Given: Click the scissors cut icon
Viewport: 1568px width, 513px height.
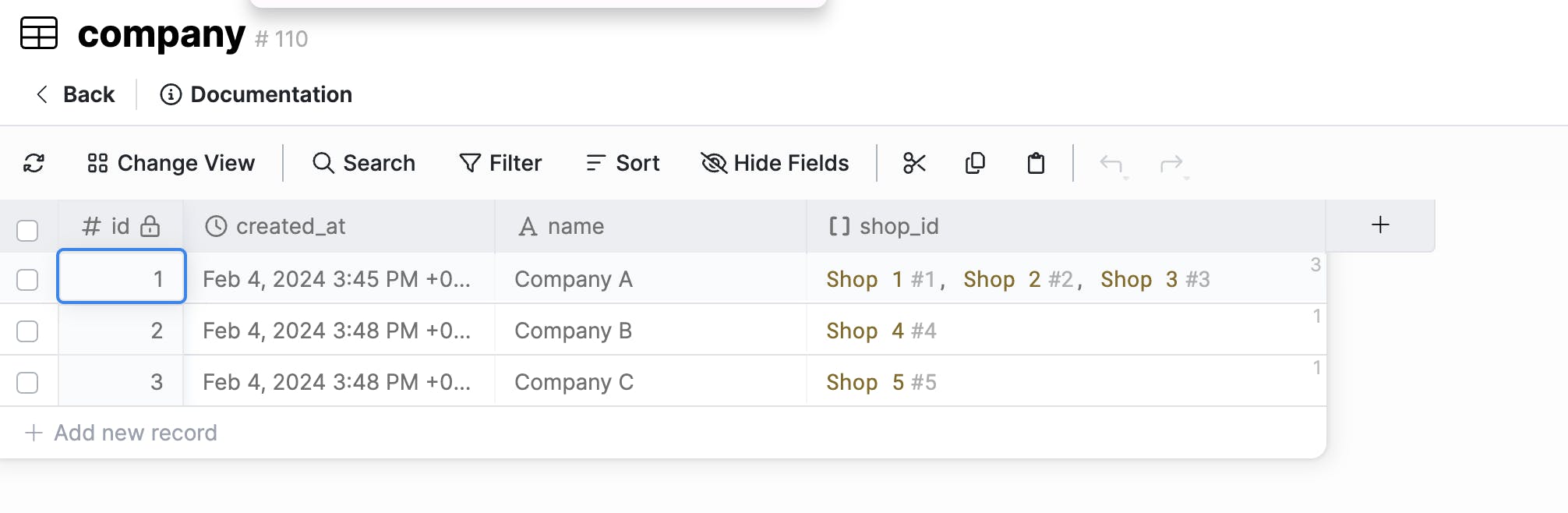Looking at the screenshot, I should point(914,163).
